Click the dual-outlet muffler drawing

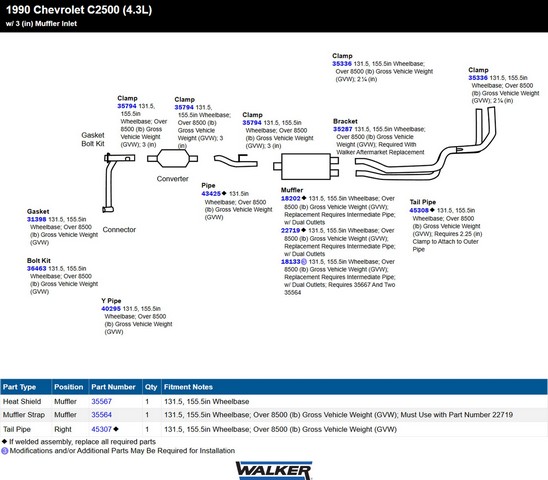pyautogui.click(x=306, y=166)
